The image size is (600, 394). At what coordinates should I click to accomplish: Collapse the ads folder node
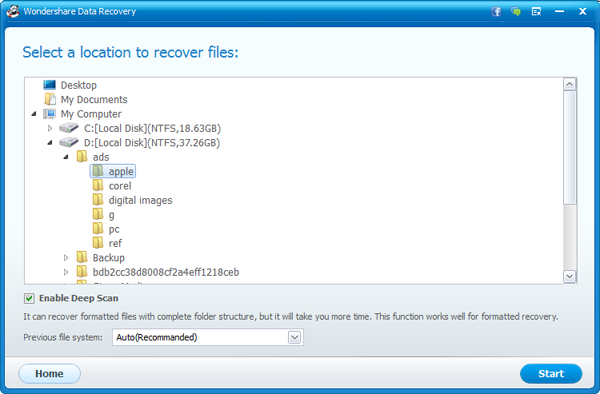66,157
